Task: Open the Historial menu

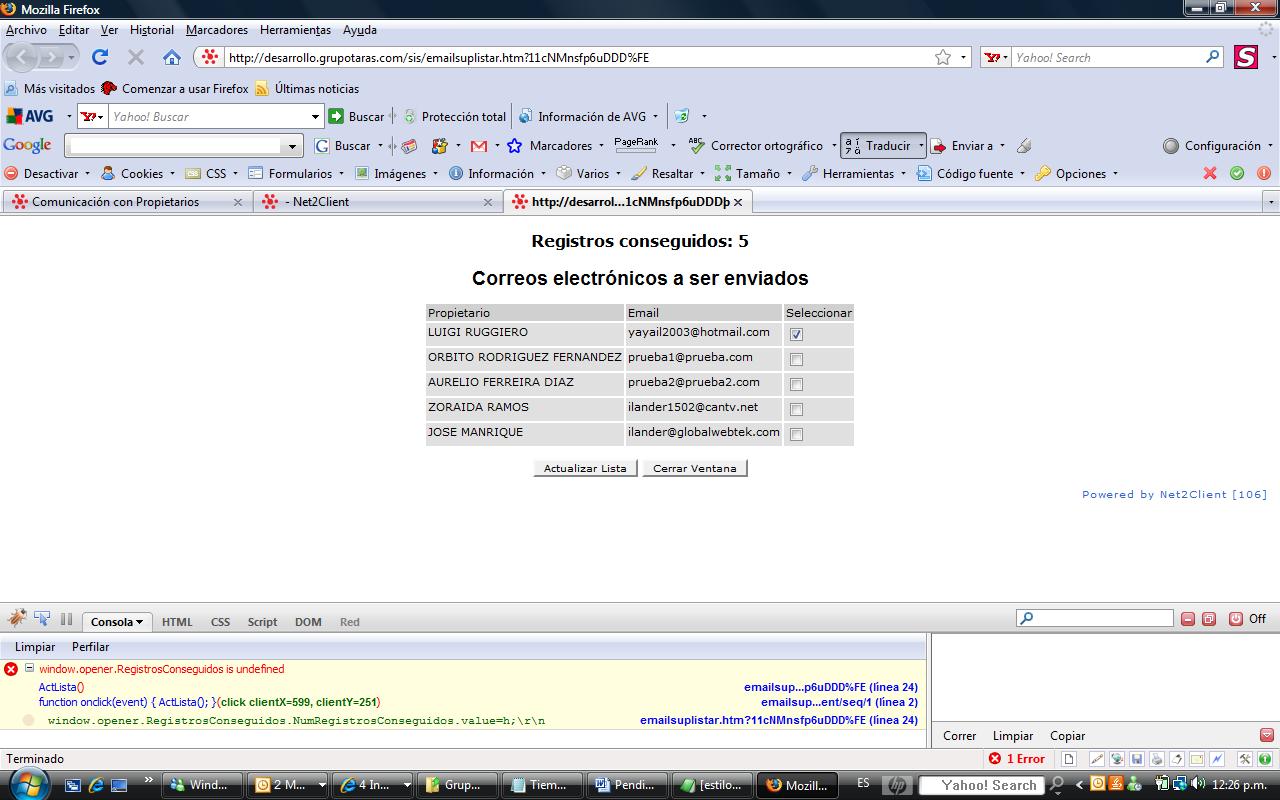Action: [x=152, y=30]
